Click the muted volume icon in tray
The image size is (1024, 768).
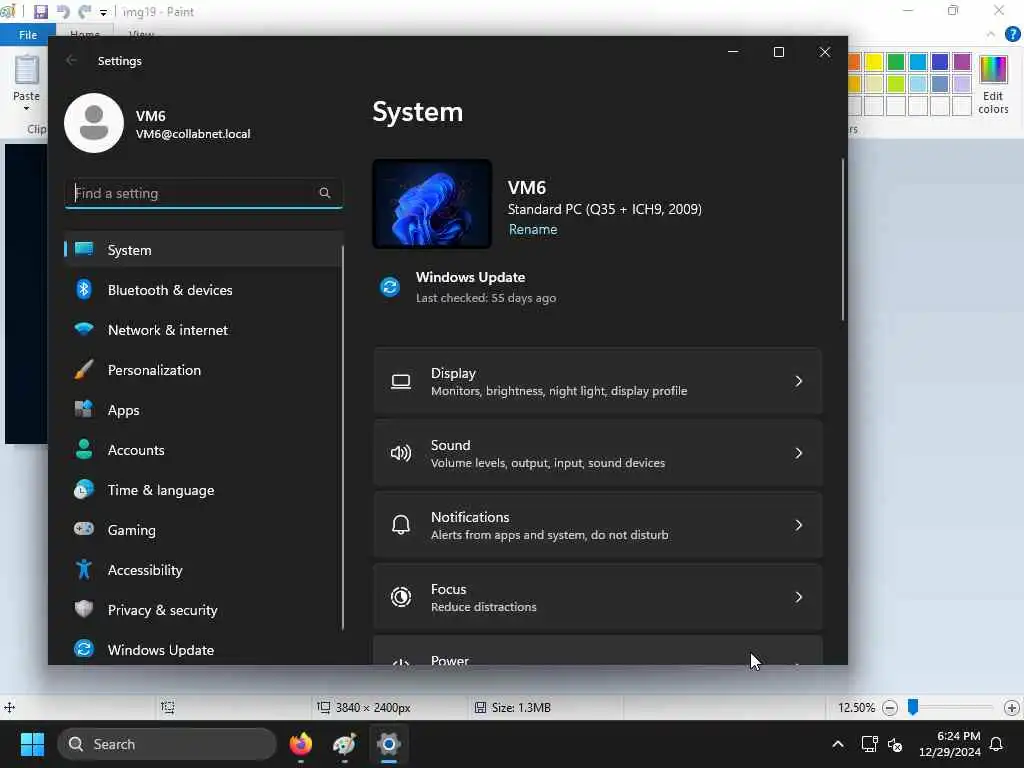(x=895, y=744)
